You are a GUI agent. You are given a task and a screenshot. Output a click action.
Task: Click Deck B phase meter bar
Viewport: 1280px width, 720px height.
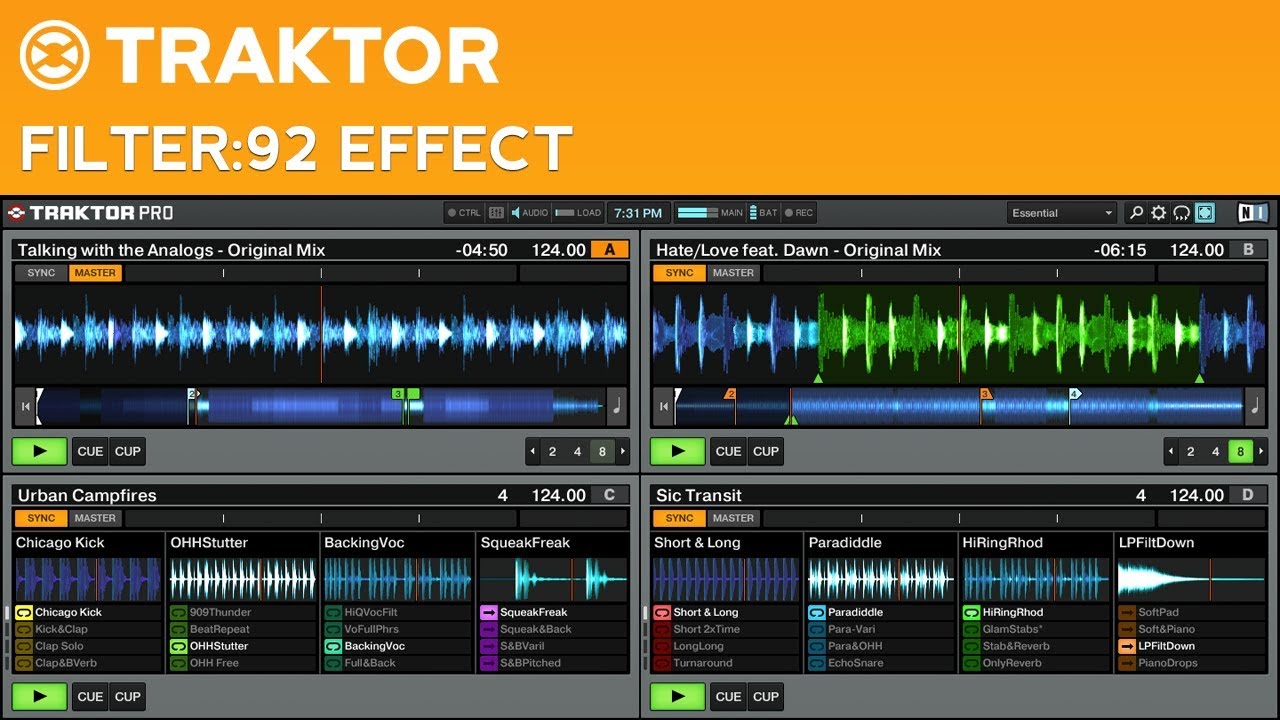pyautogui.click(x=958, y=273)
